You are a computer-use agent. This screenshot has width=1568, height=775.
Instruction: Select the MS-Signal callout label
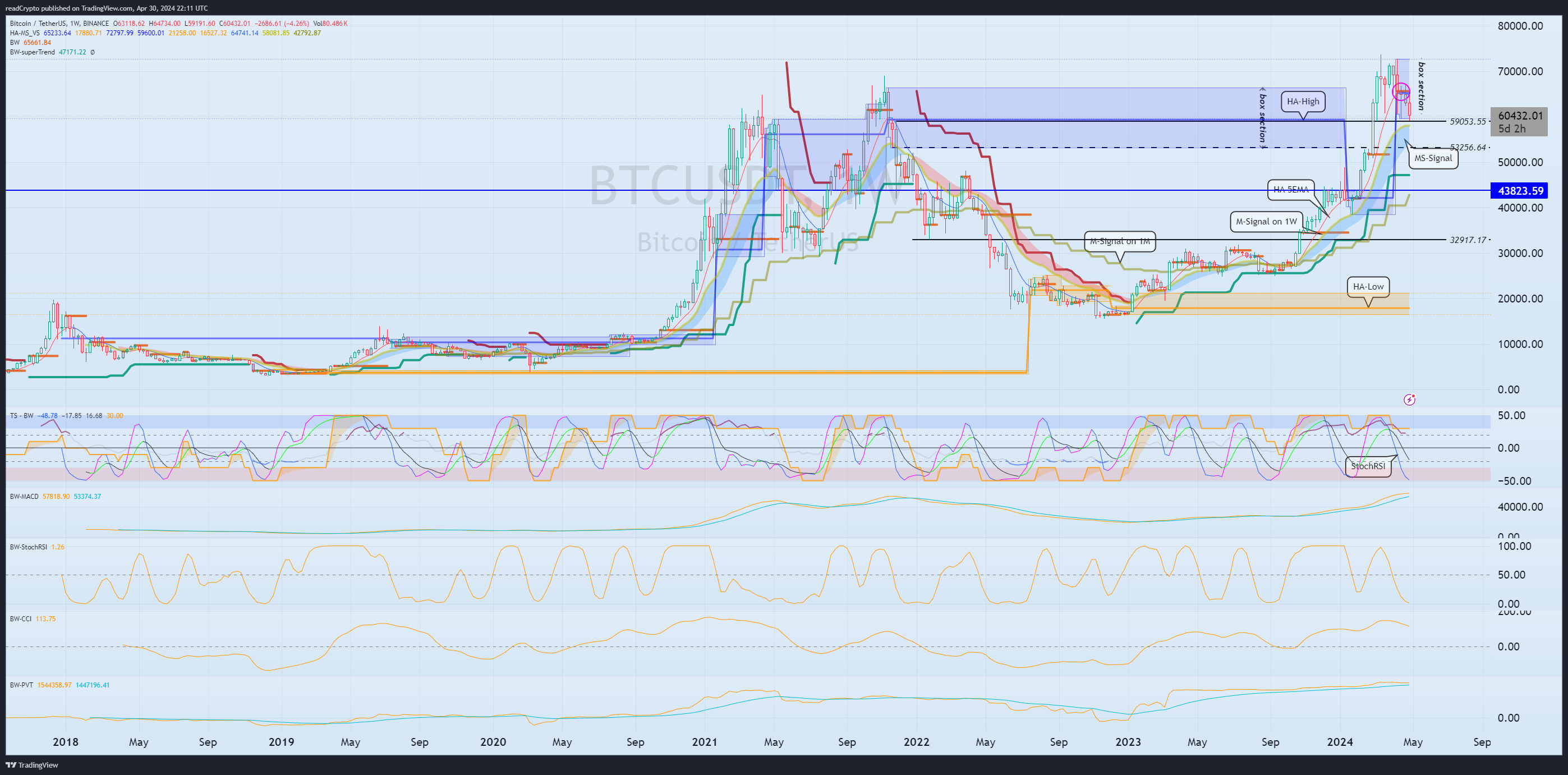point(1433,158)
